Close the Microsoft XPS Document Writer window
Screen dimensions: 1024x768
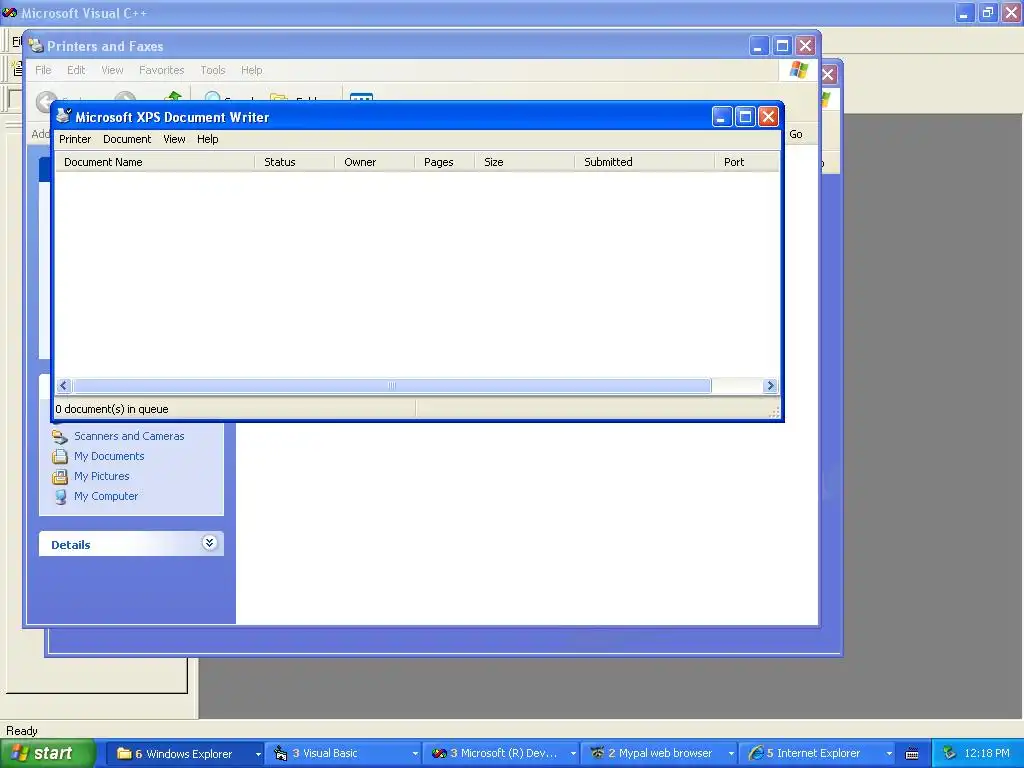click(768, 117)
